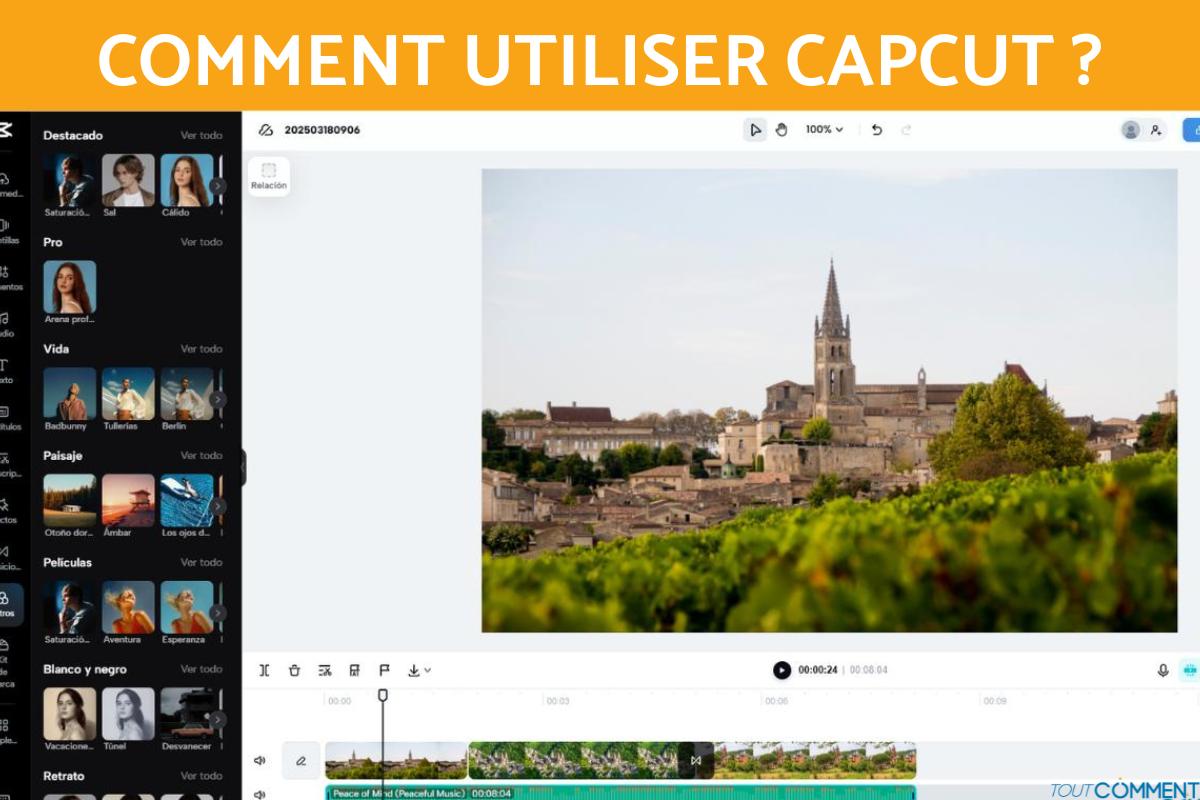Select the hand pan tool above the preview
Screen dimensions: 1200x800
[x=783, y=129]
